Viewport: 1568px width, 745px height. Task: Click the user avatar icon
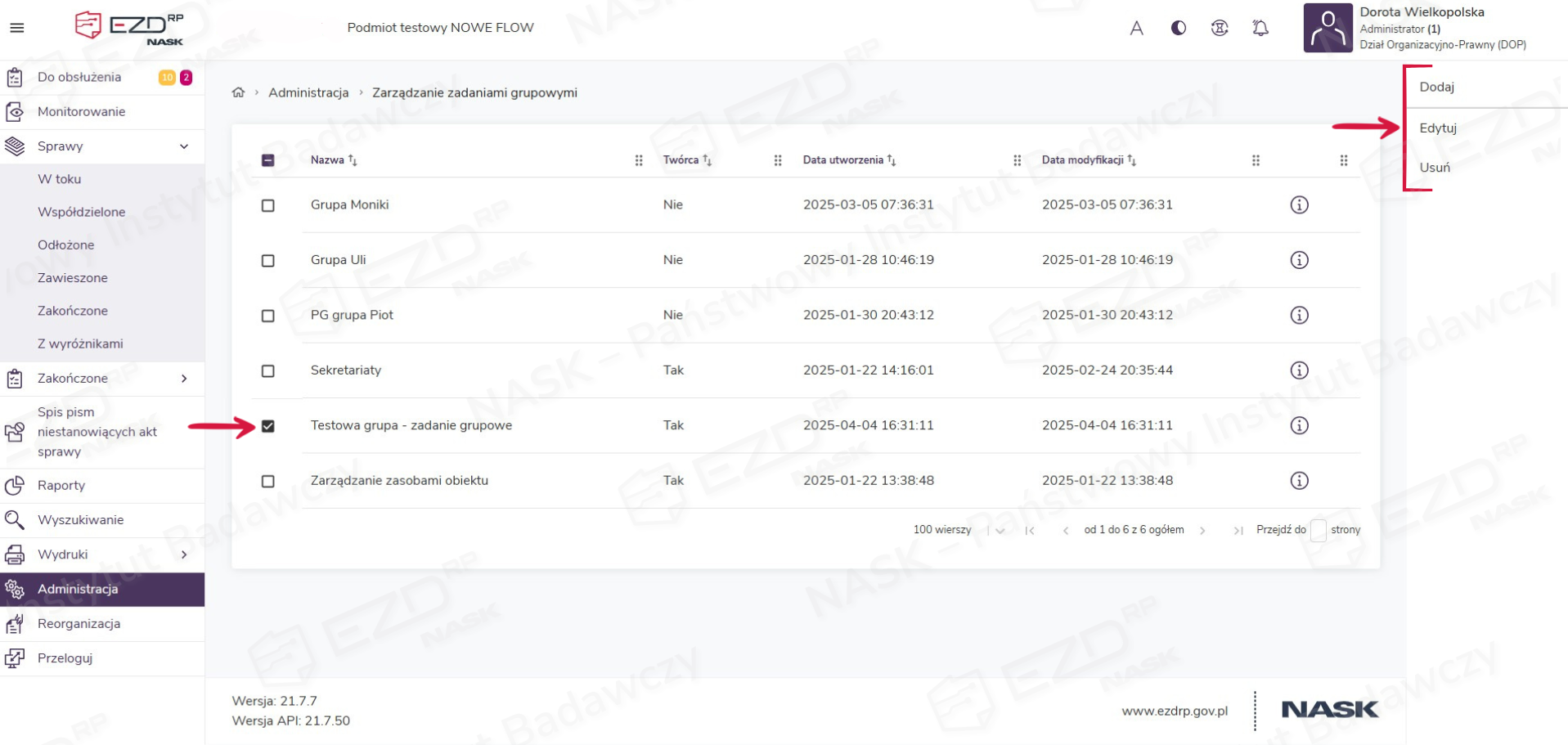[1327, 28]
